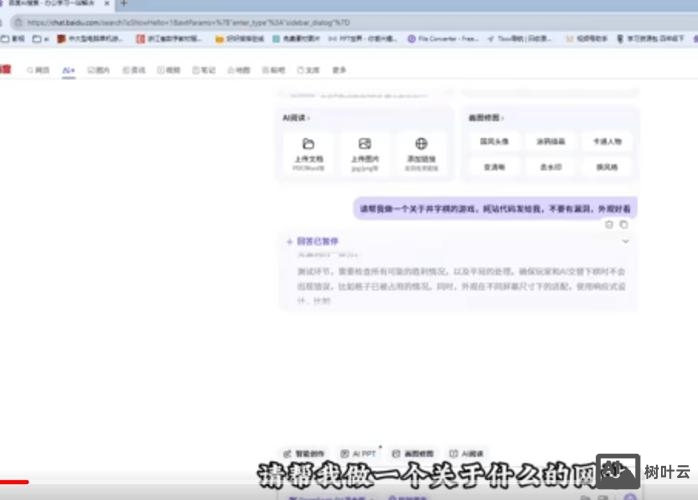
Task: Open a new browser tab with plus button
Action: pos(124,4)
